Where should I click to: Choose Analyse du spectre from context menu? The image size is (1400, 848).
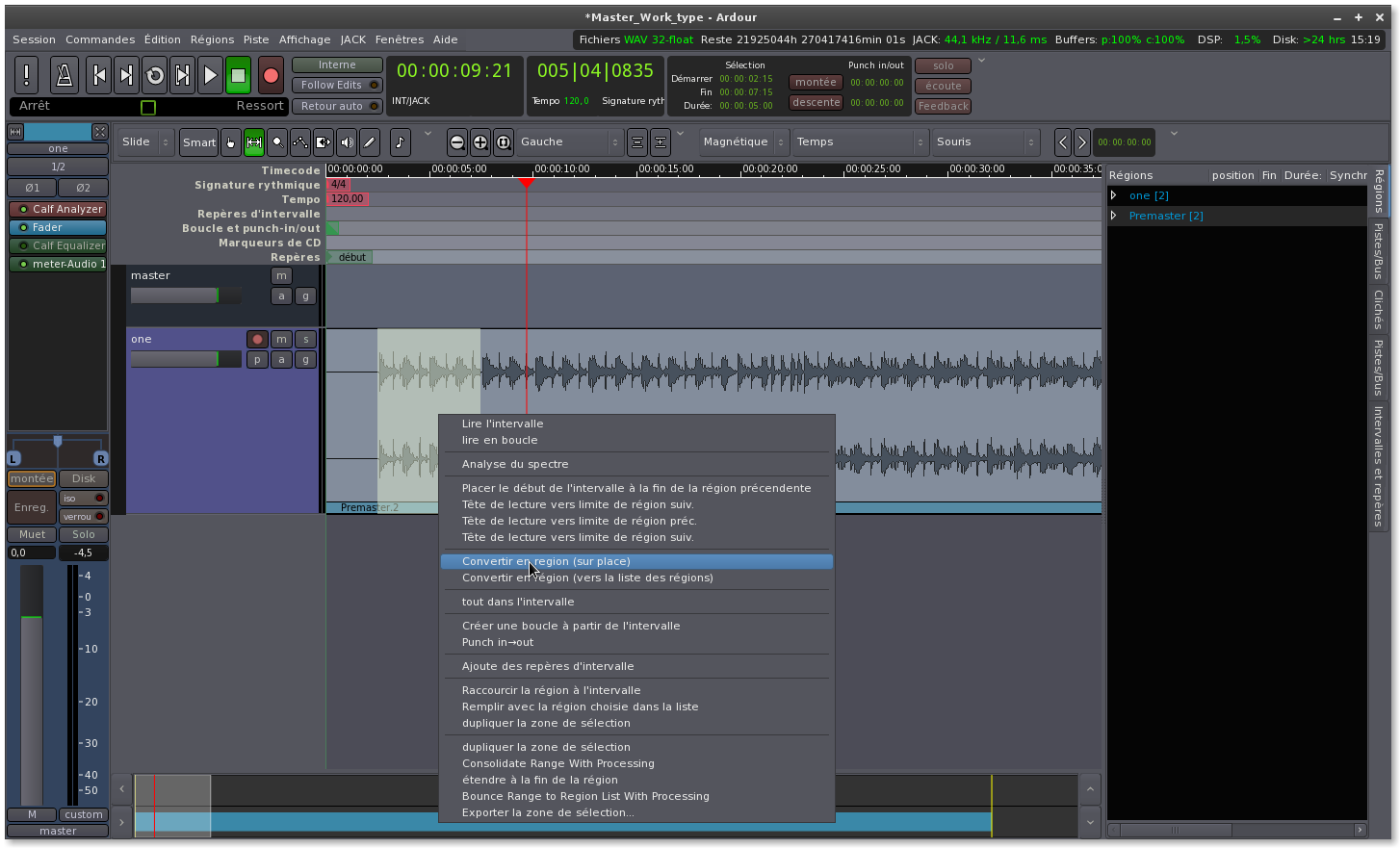coord(515,464)
